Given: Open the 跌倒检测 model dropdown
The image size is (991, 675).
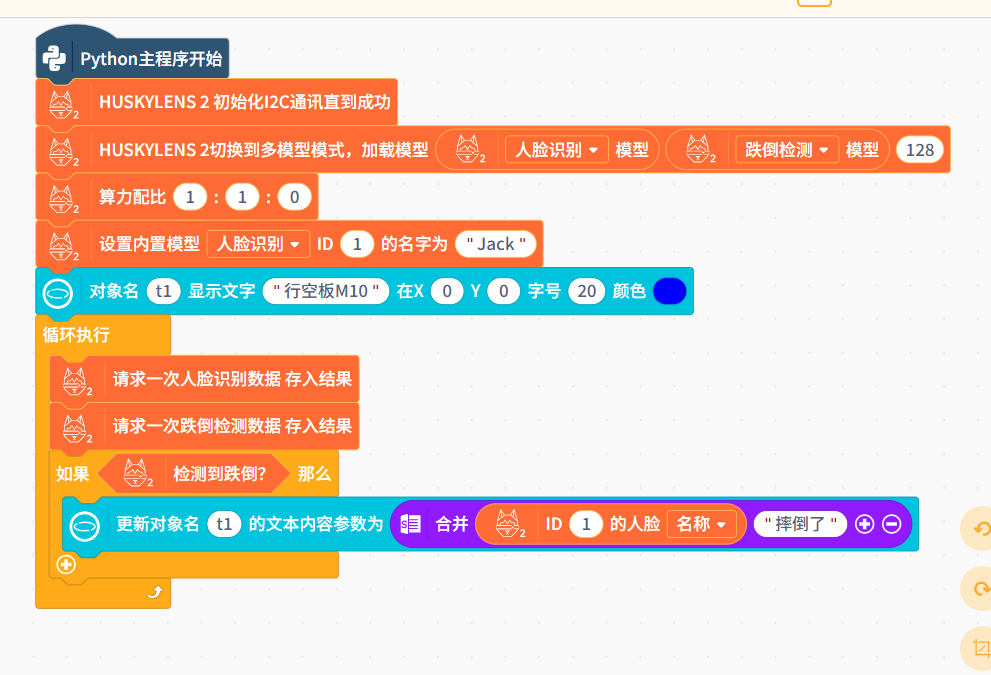Looking at the screenshot, I should [787, 150].
